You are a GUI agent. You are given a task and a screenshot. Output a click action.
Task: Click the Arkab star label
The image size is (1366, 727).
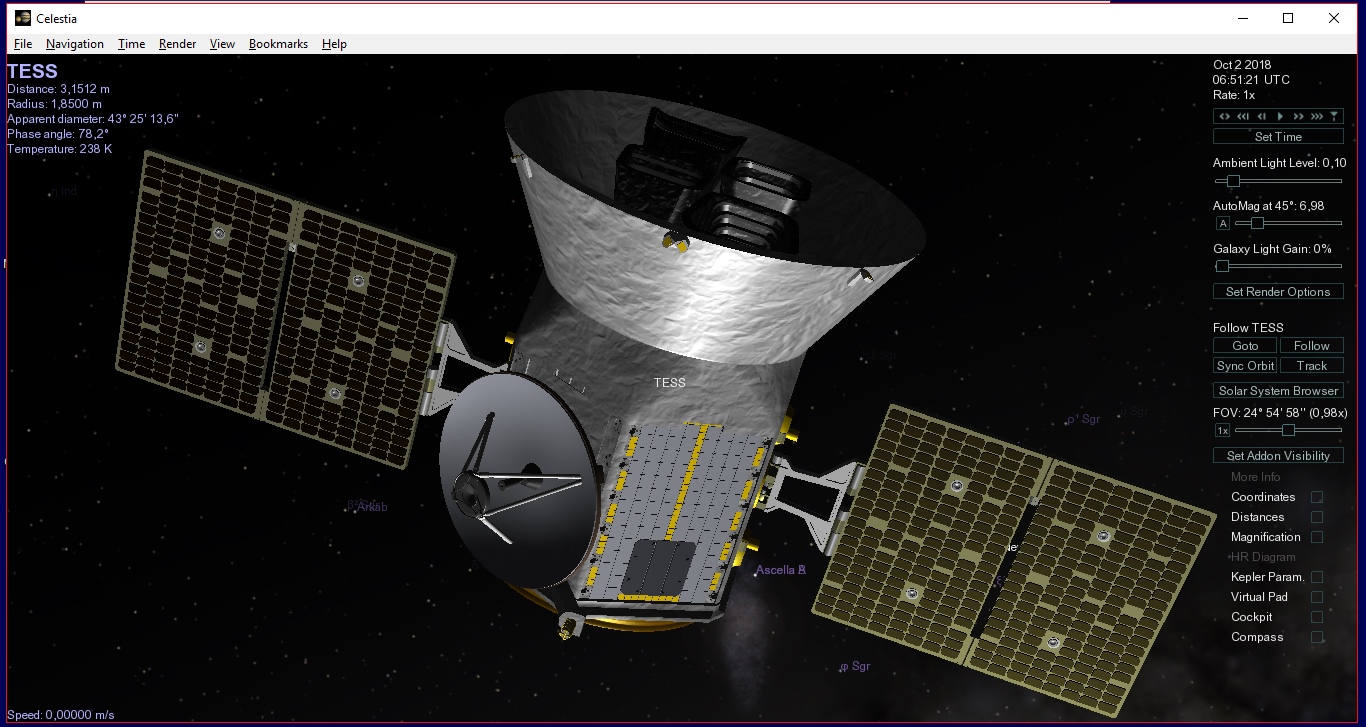371,507
